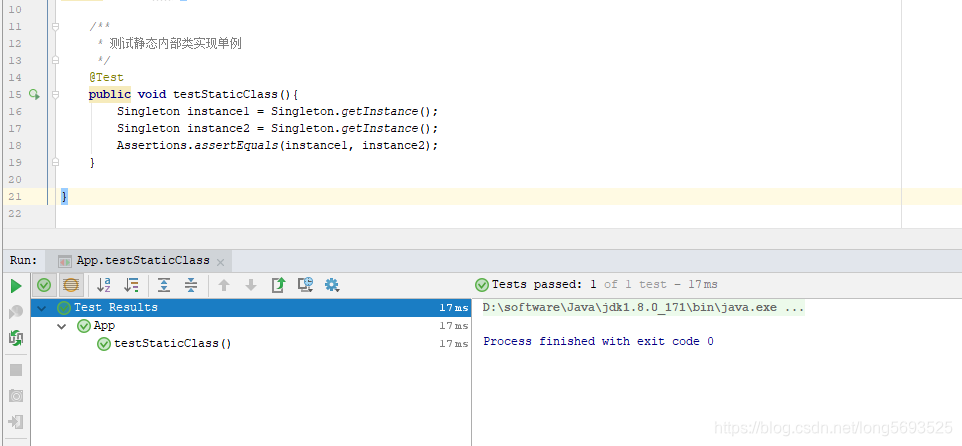The height and width of the screenshot is (446, 962).
Task: Click the 'Run:' tool window label
Action: pyautogui.click(x=23, y=260)
